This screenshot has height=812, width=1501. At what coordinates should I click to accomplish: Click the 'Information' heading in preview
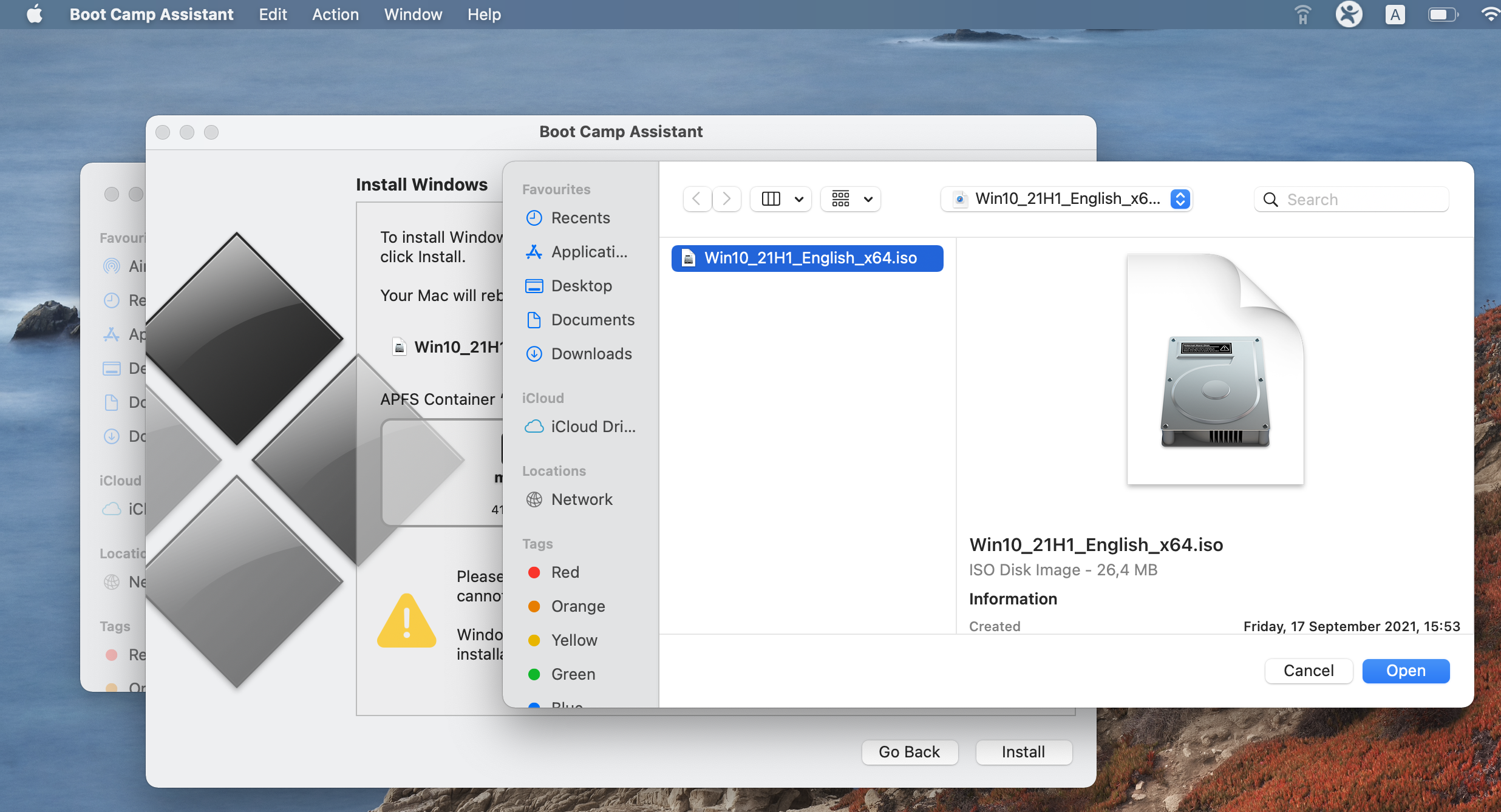coord(1013,599)
